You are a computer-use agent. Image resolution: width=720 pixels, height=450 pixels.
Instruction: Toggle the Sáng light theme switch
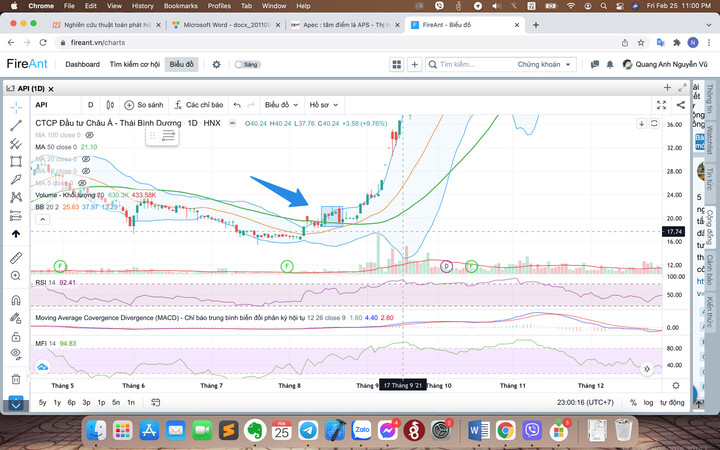pos(248,64)
